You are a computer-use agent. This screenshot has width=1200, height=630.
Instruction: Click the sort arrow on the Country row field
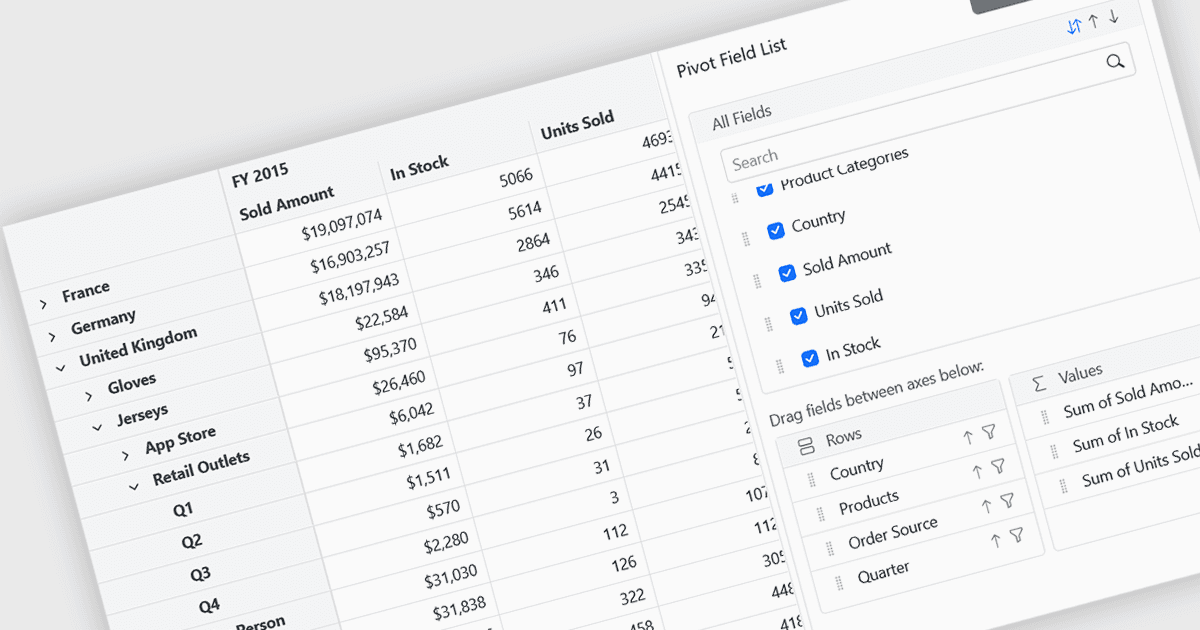[x=967, y=436]
